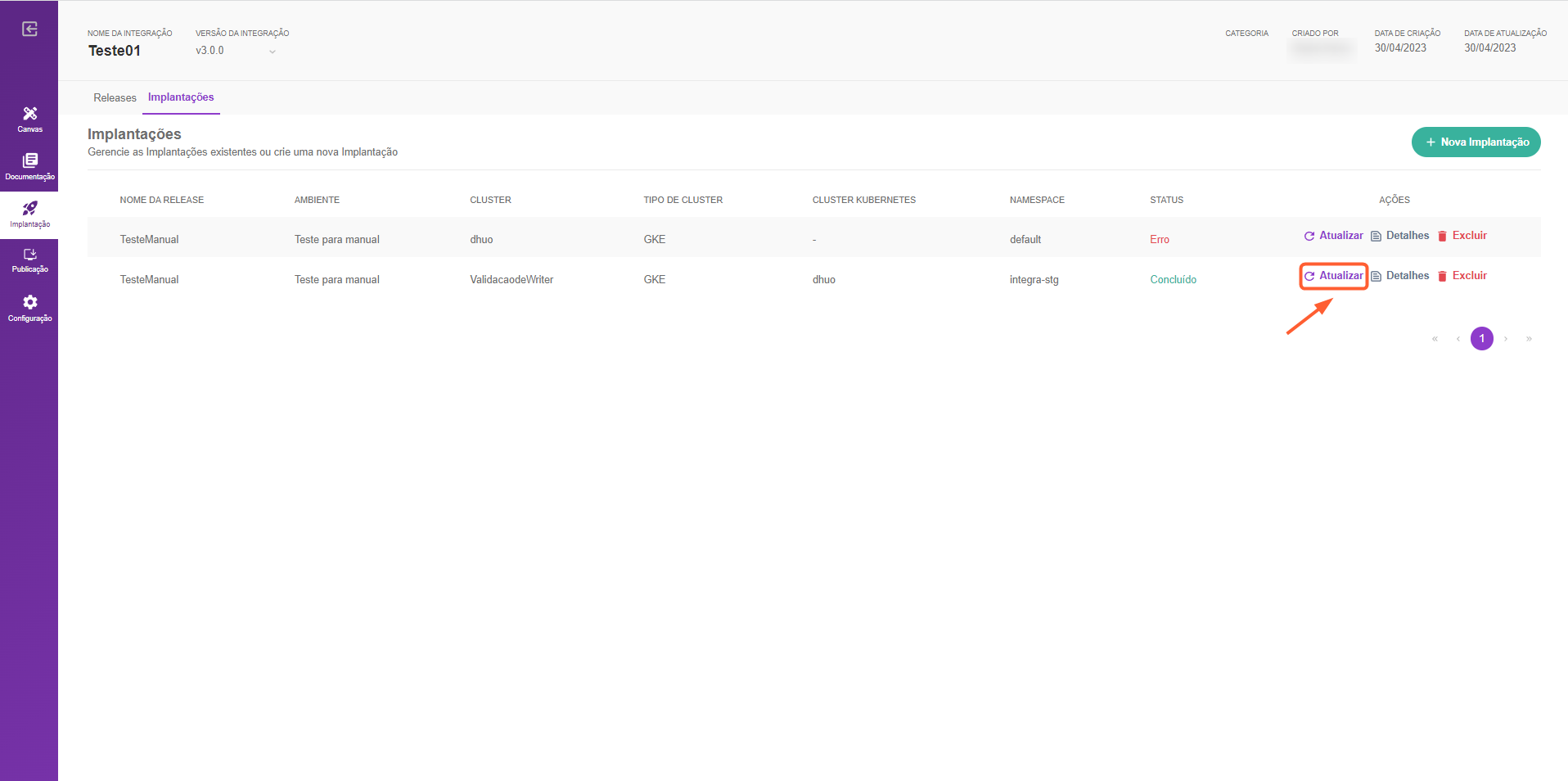Click TesteManual in the Erro row
This screenshot has height=781, width=1568.
pos(149,240)
